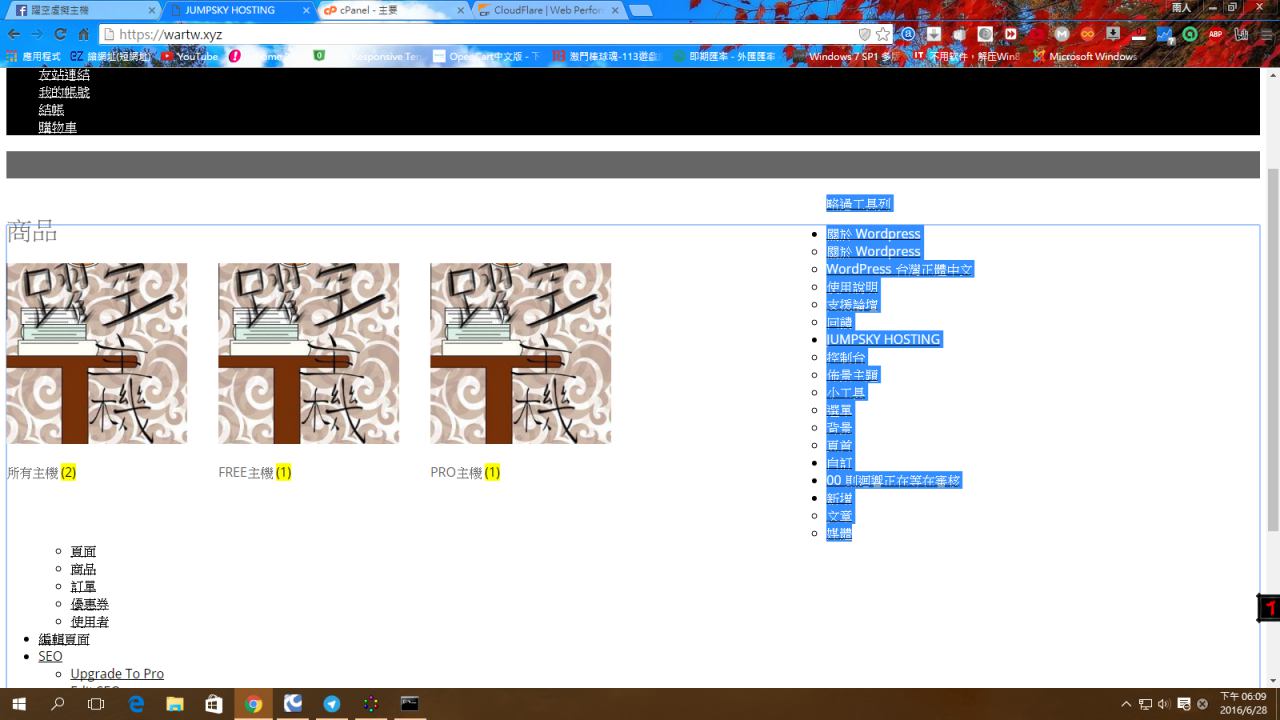Reload the page with the refresh icon
Screen dimensions: 1280x720
(x=60, y=34)
